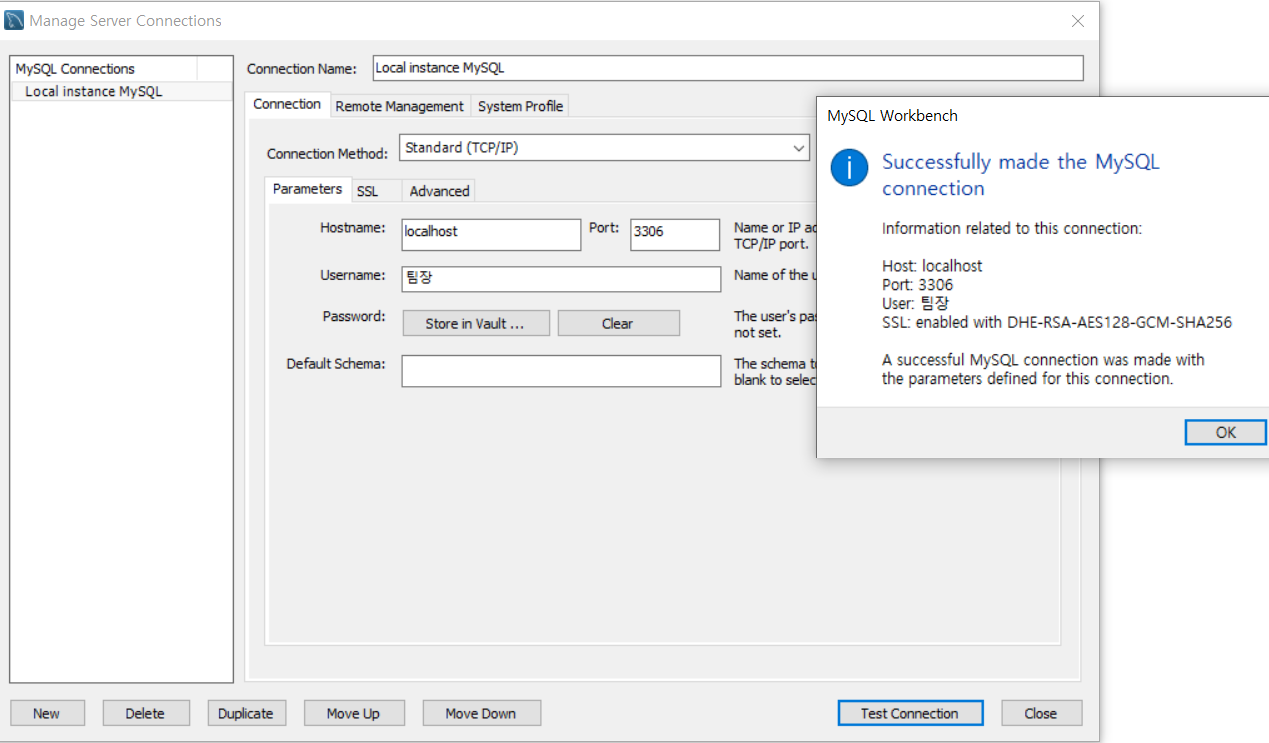Click the Connection Name input field

728,68
